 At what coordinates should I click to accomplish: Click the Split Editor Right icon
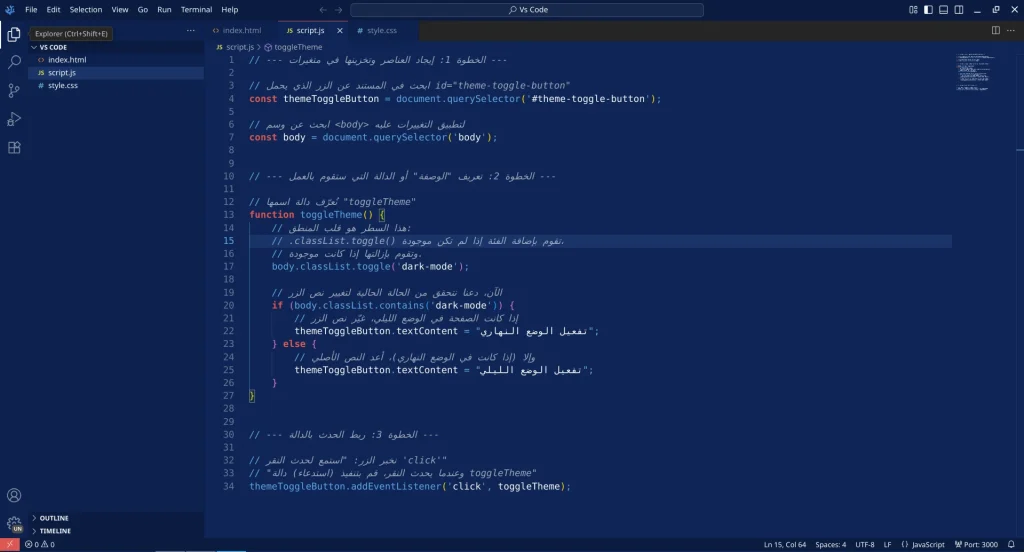[995, 30]
